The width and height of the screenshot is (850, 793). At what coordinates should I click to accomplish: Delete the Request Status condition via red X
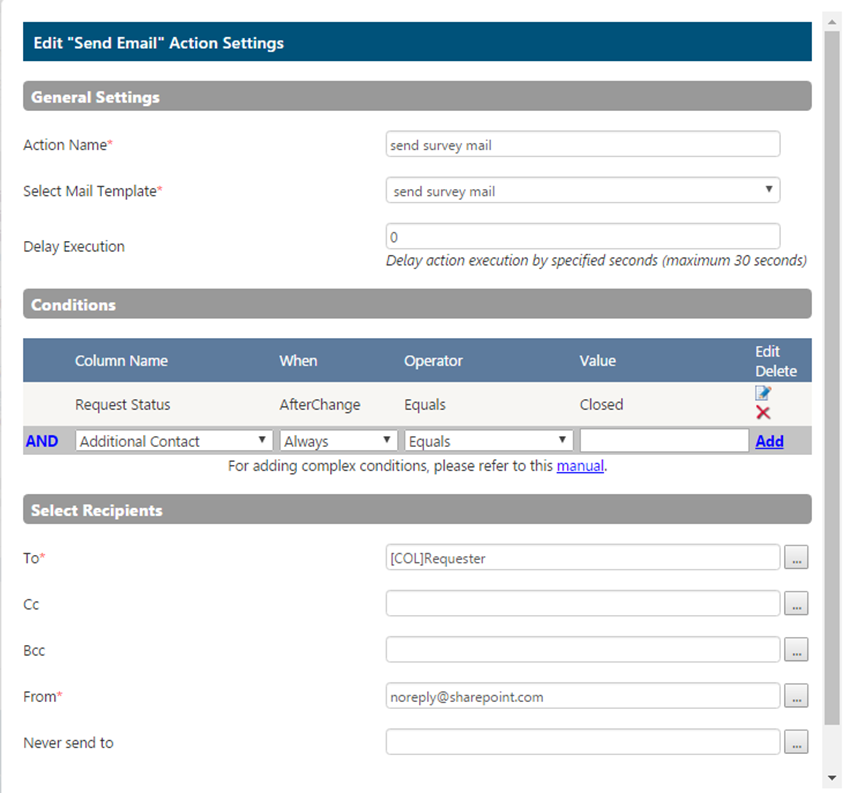(763, 413)
